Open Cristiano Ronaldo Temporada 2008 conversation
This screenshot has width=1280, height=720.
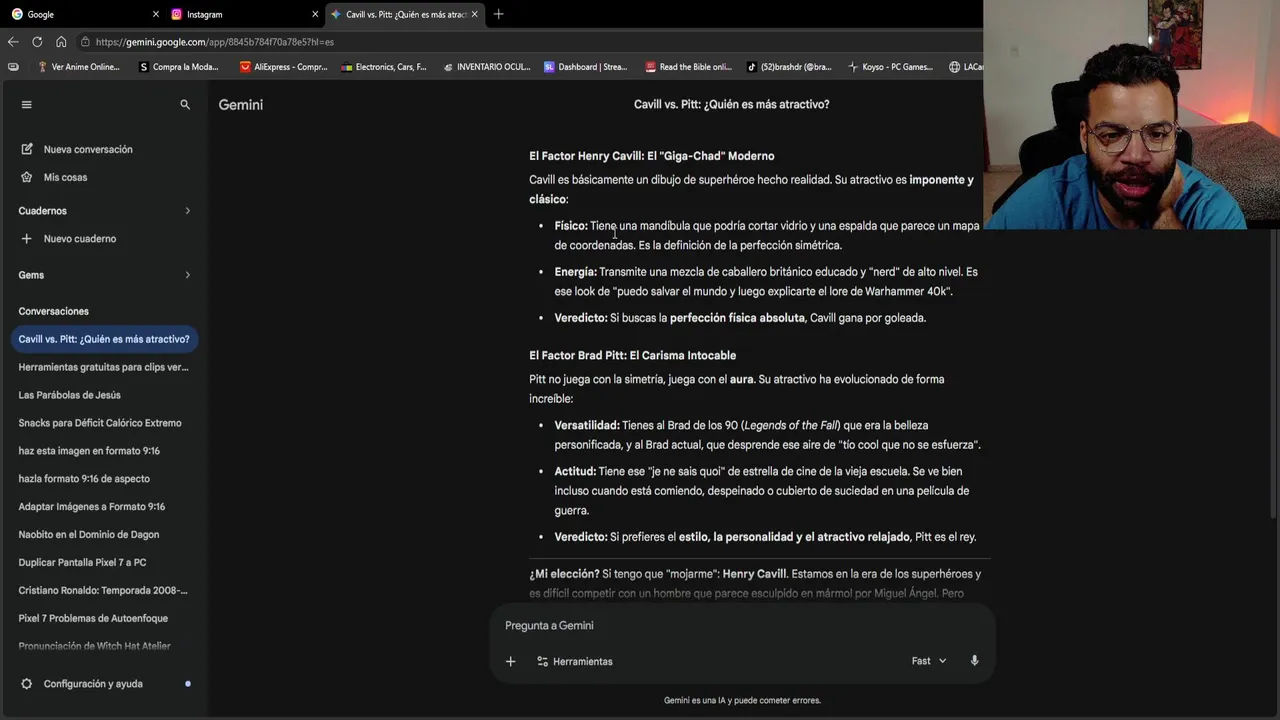pyautogui.click(x=104, y=591)
